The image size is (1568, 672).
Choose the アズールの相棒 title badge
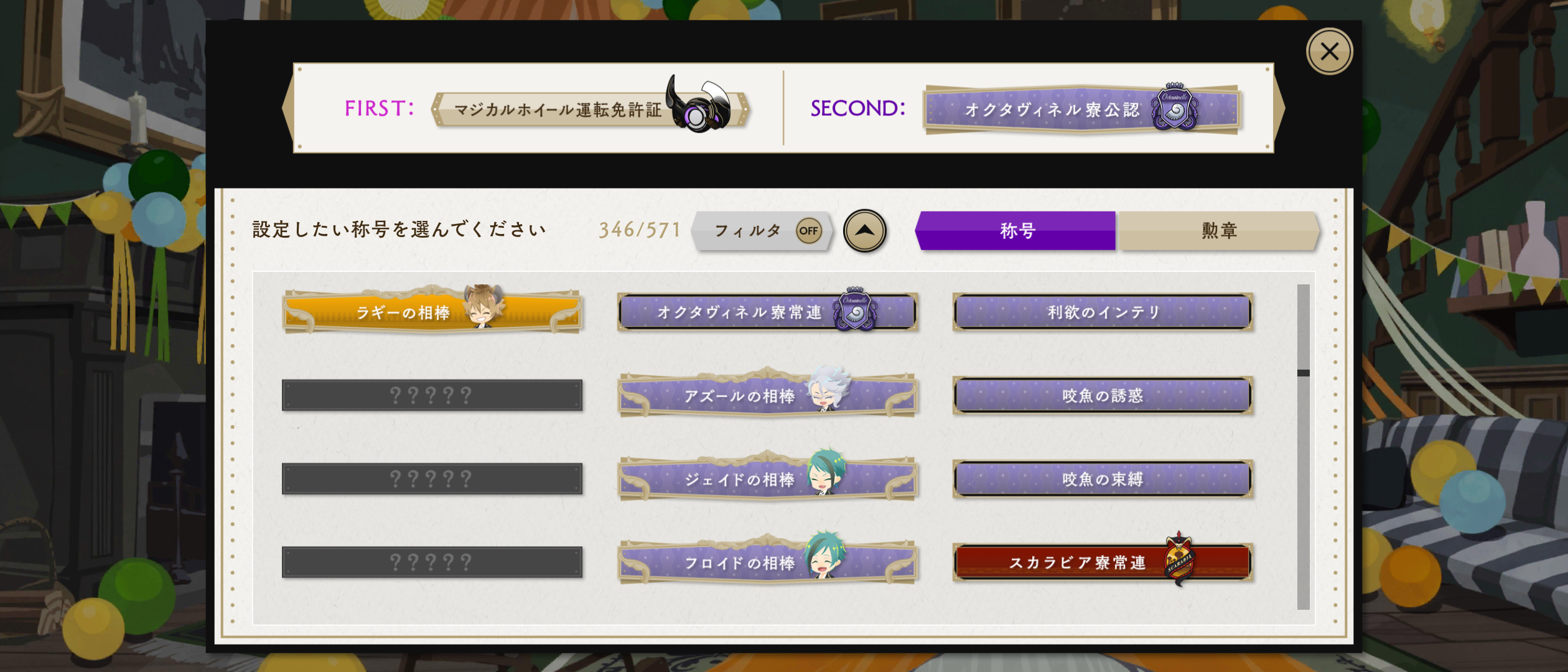click(x=768, y=394)
